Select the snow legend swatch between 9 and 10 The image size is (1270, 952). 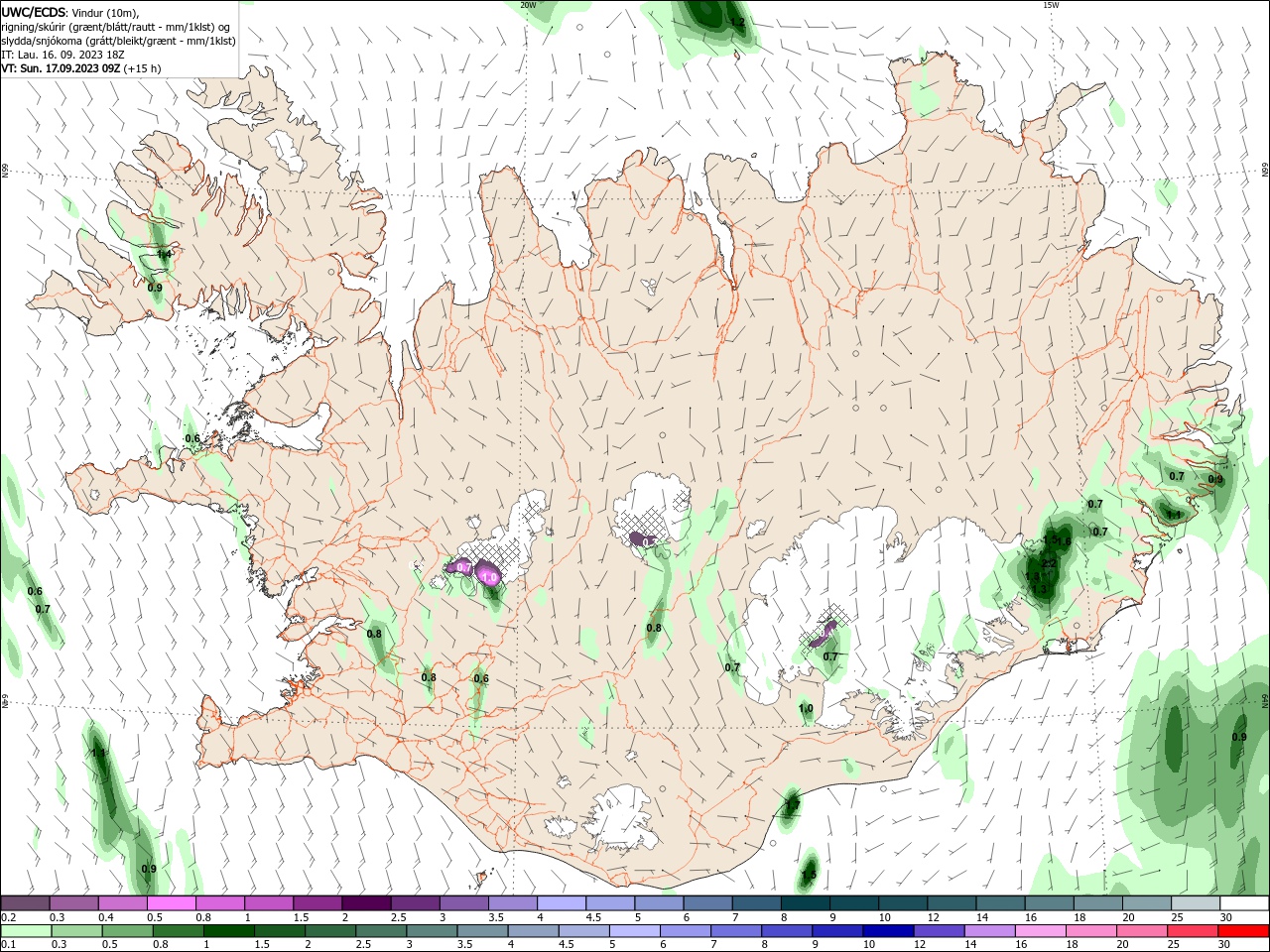854,903
